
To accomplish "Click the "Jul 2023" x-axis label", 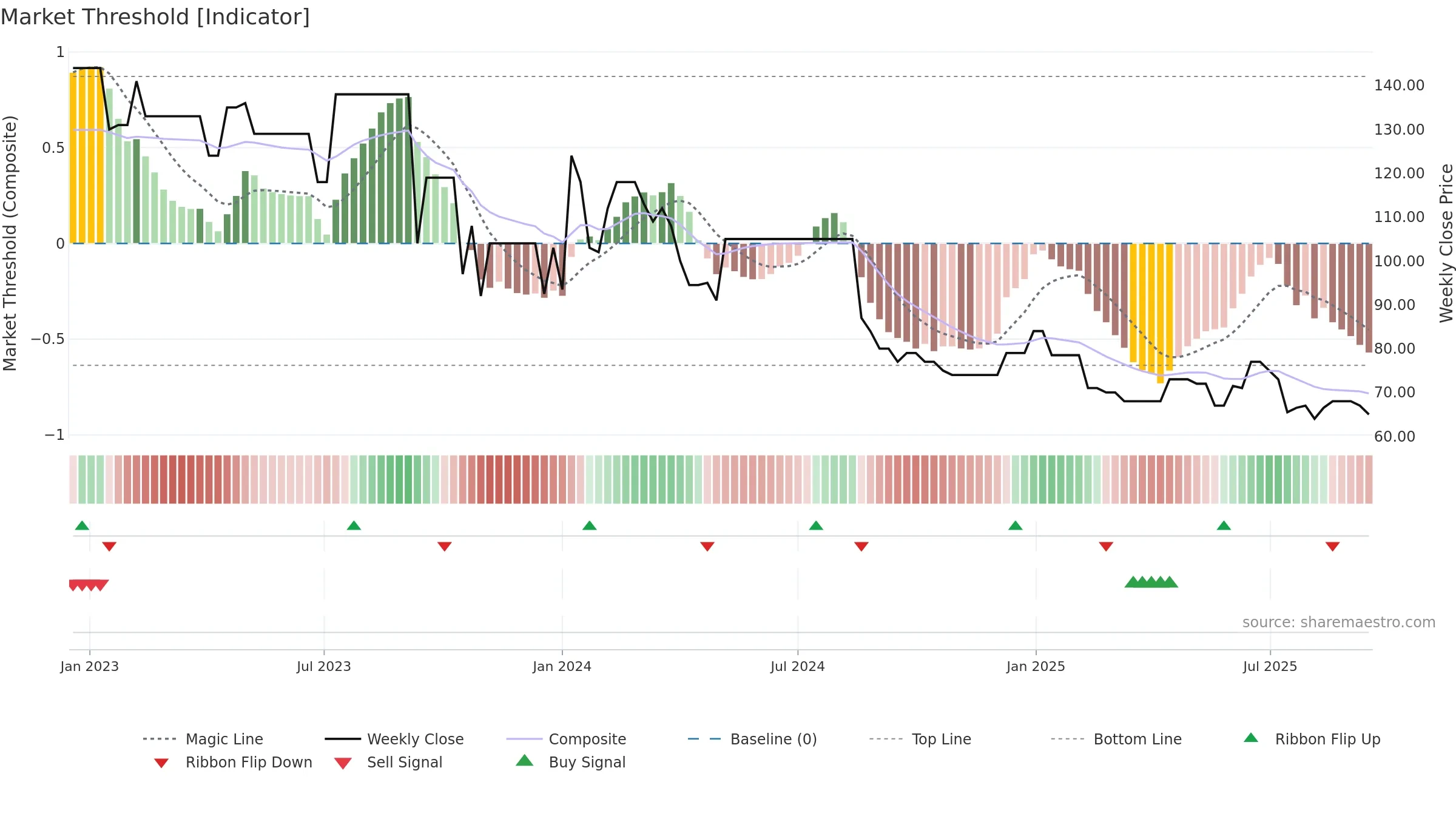I will pyautogui.click(x=324, y=666).
